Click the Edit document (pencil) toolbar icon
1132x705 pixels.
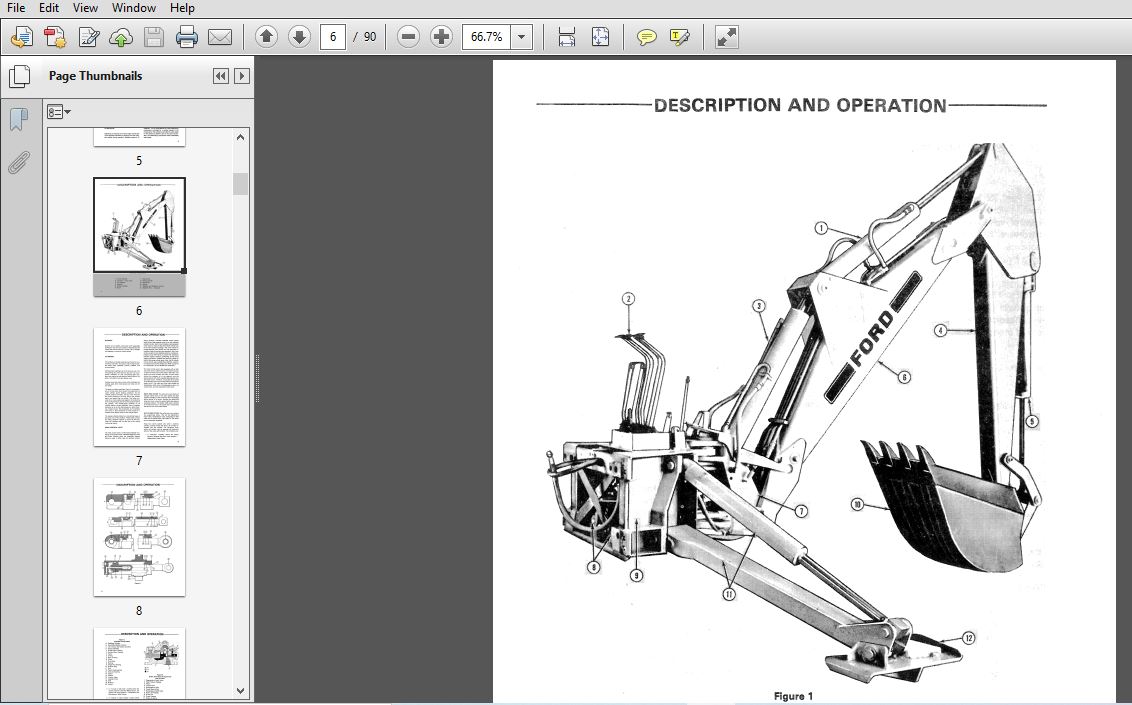(88, 37)
